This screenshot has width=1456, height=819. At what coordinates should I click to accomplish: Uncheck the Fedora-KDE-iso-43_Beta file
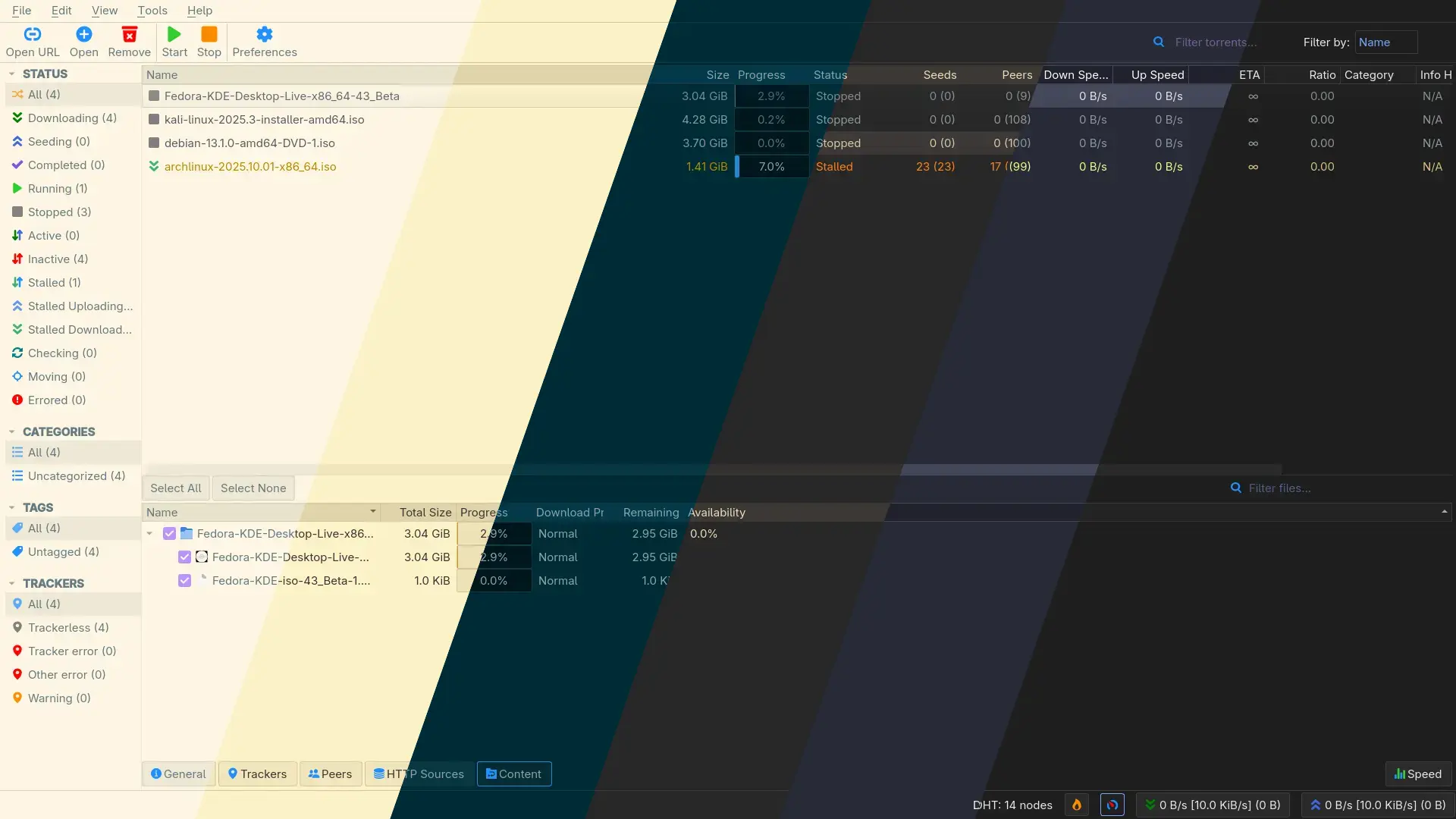[184, 580]
